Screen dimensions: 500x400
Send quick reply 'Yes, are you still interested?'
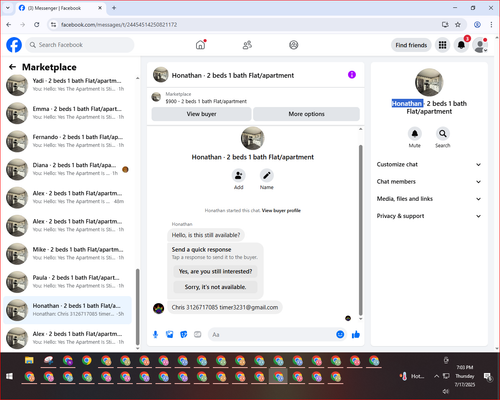[x=215, y=271]
